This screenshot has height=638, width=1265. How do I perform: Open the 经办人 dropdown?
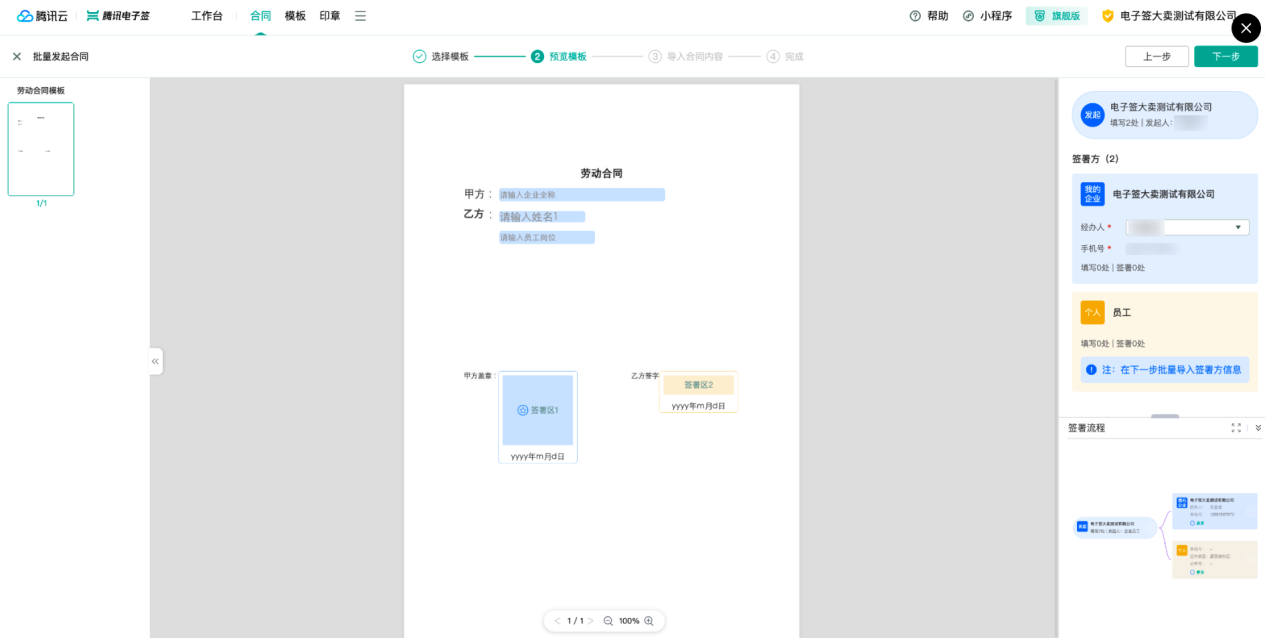click(x=1187, y=227)
